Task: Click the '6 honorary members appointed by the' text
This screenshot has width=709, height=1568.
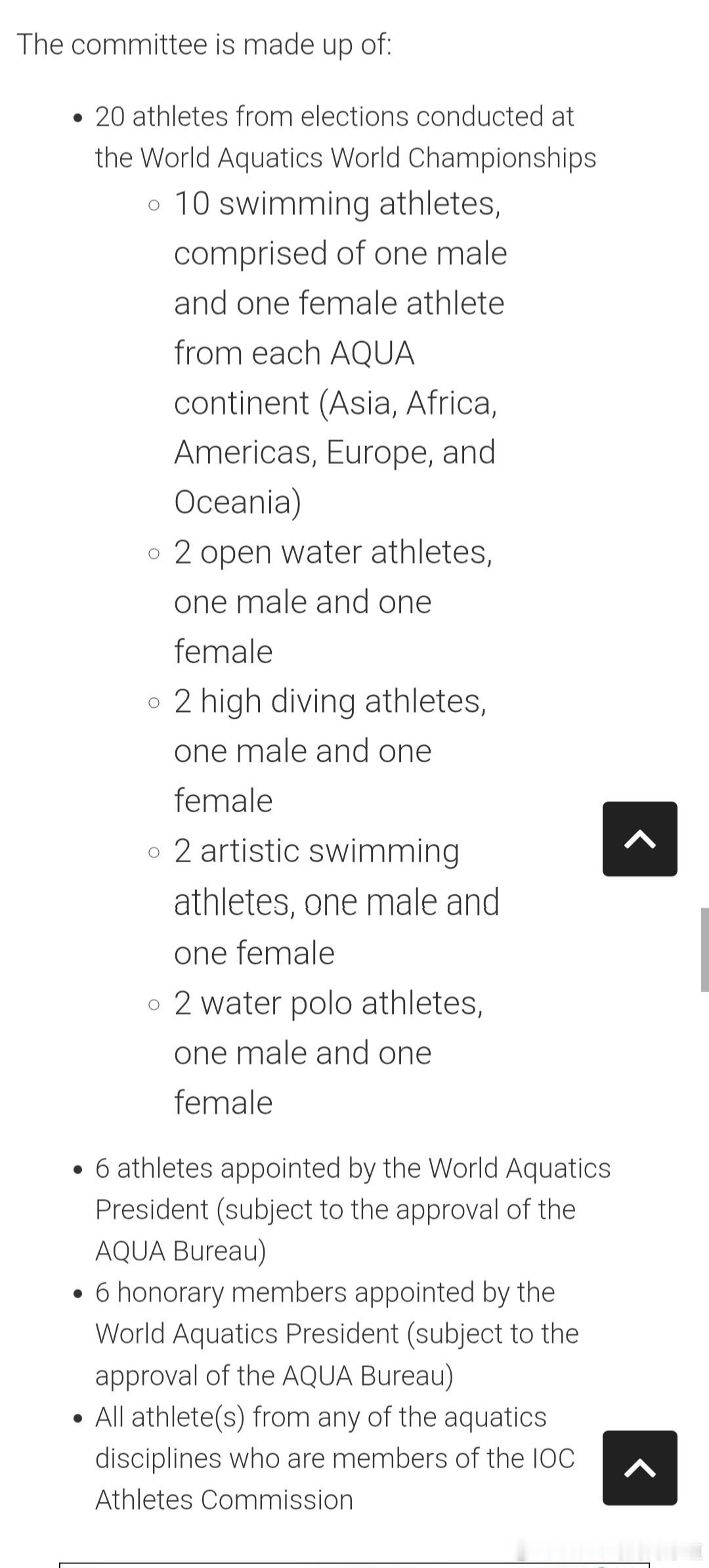Action: click(x=325, y=1292)
